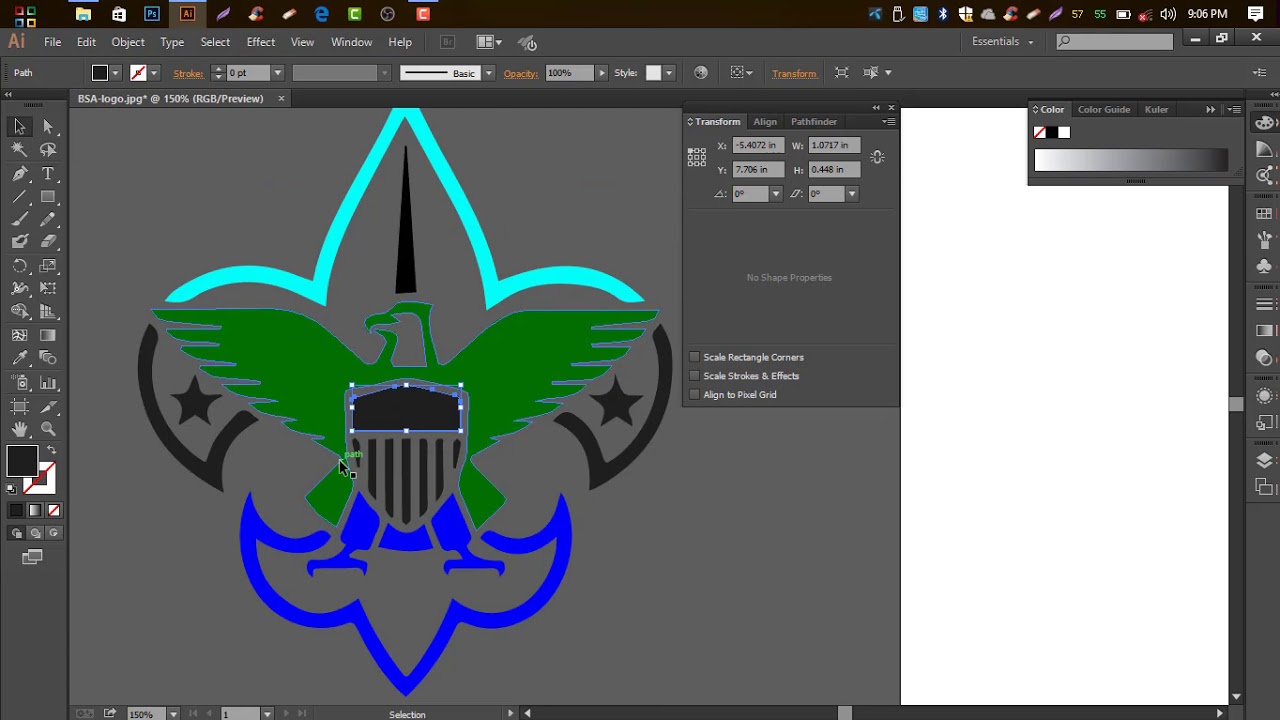The image size is (1280, 720).
Task: Switch to the Pathfinder tab
Action: [x=813, y=121]
